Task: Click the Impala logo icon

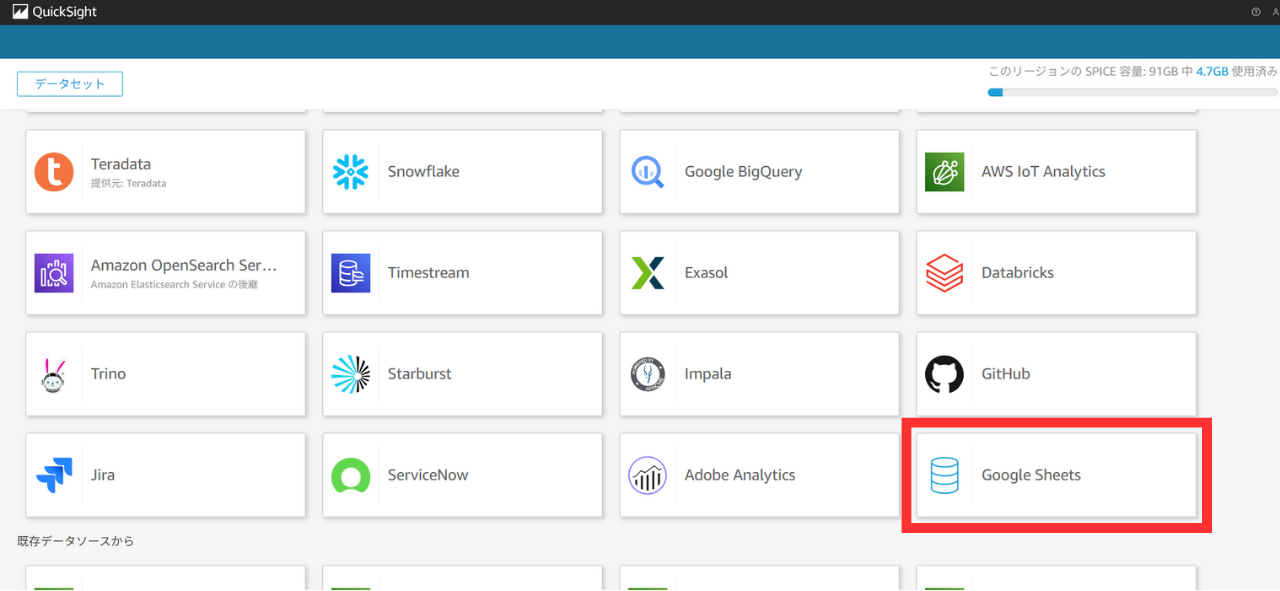Action: (648, 374)
